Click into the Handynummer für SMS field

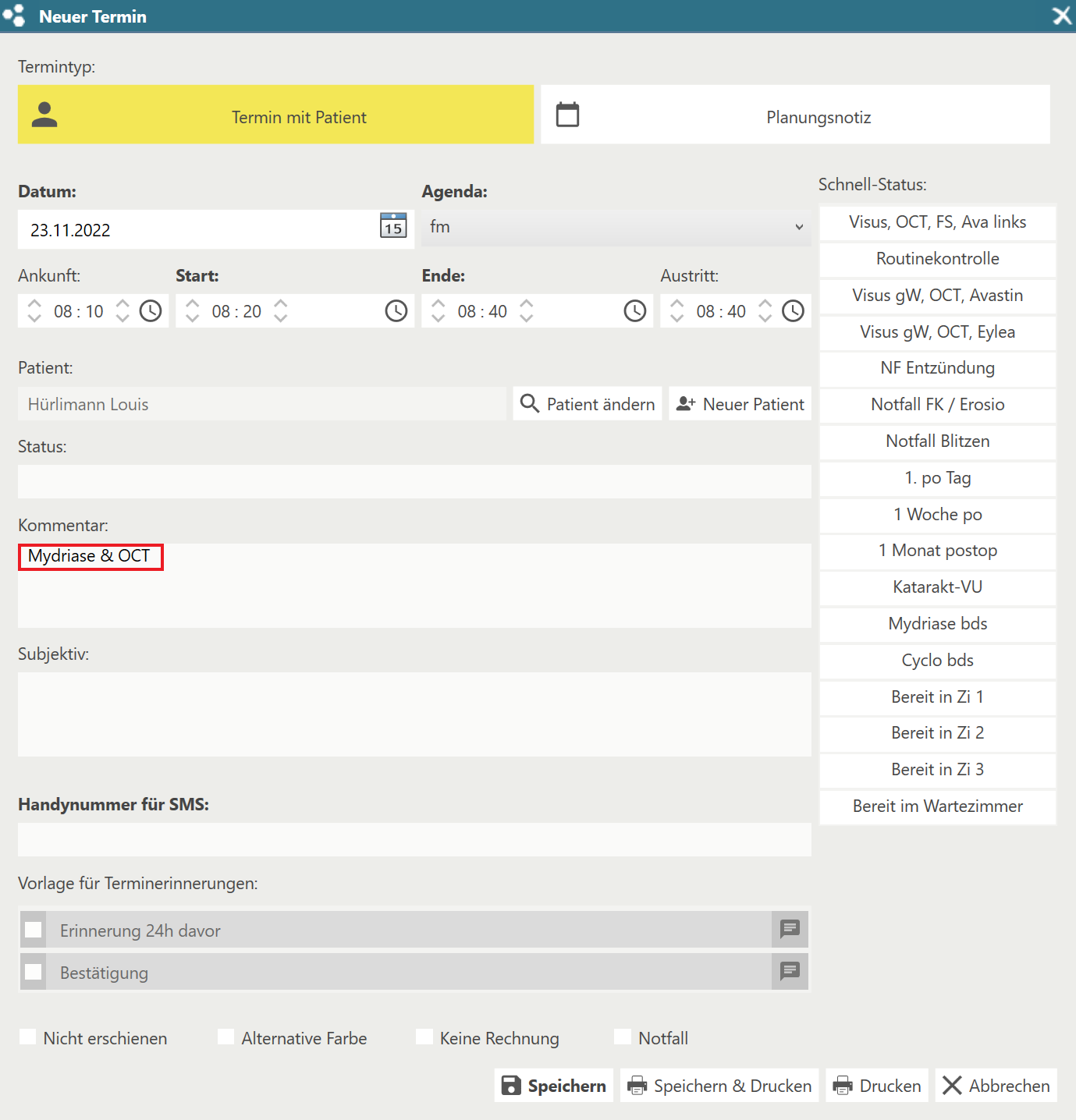tap(414, 840)
